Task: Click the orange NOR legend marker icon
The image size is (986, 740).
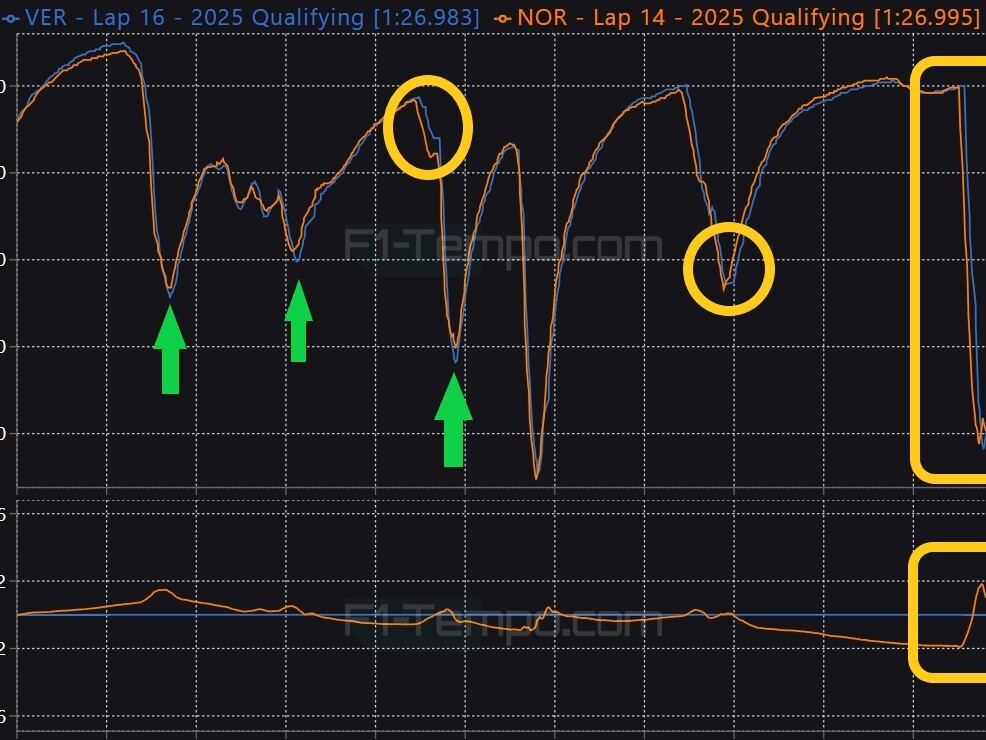Action: [x=503, y=17]
